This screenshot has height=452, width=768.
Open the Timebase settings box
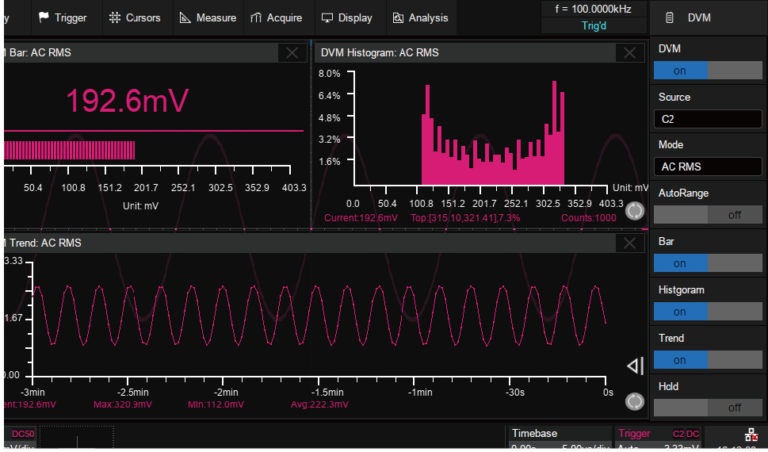[555, 438]
